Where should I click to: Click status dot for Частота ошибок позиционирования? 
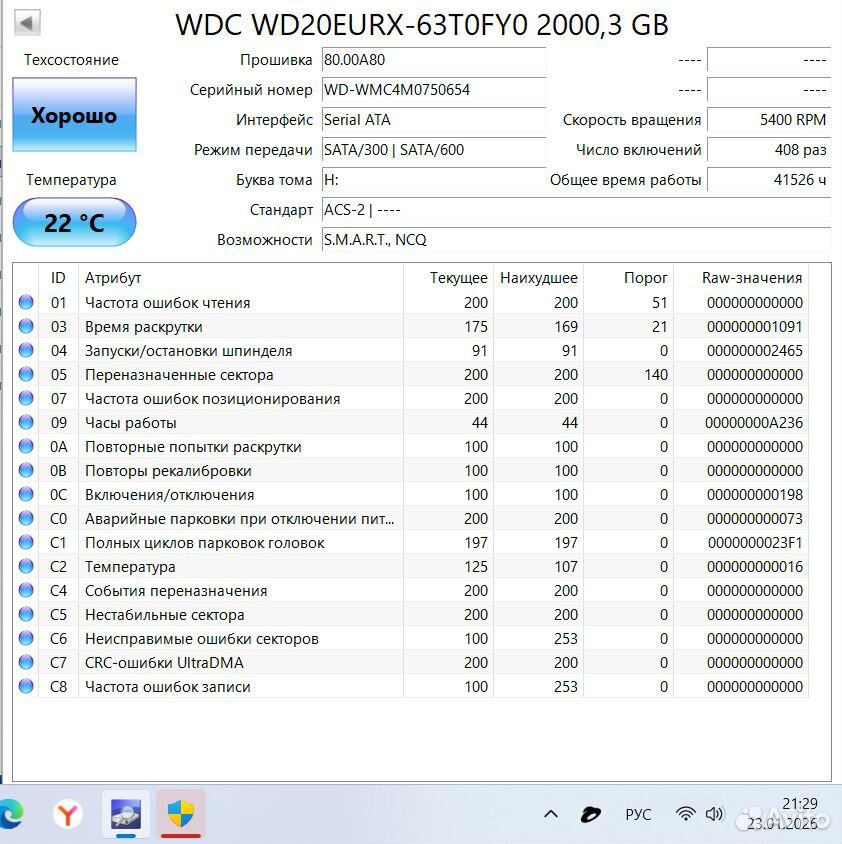(26, 398)
